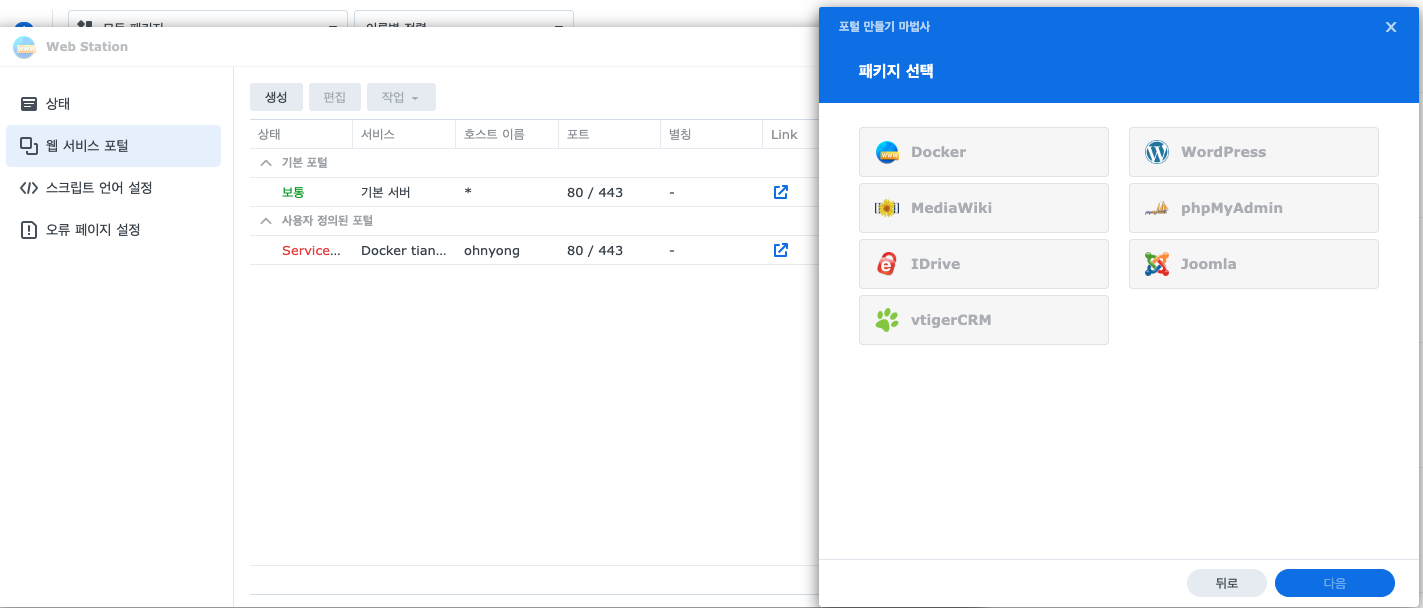Screen dimensions: 1423x608
Task: Choose the Docker package
Action: pos(984,152)
